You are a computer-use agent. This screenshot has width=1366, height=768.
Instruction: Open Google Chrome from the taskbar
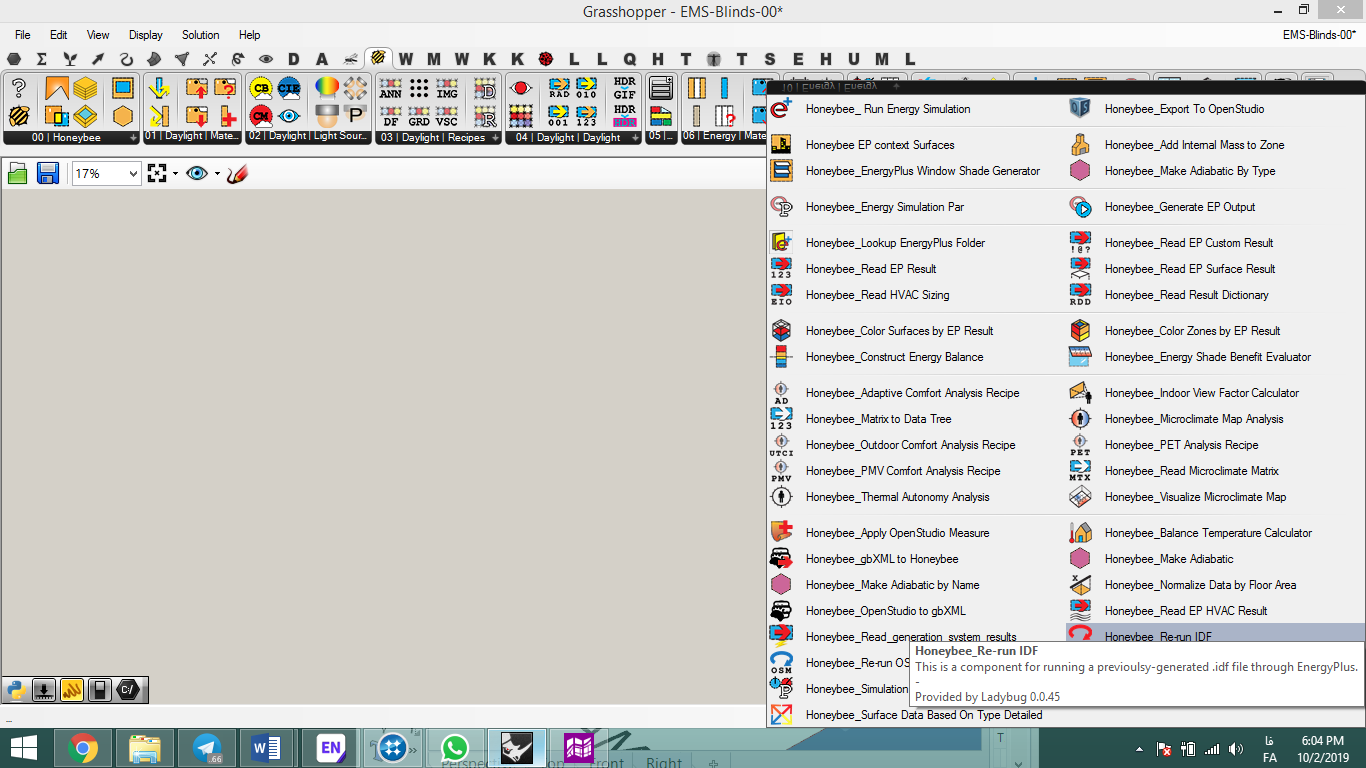[x=82, y=748]
